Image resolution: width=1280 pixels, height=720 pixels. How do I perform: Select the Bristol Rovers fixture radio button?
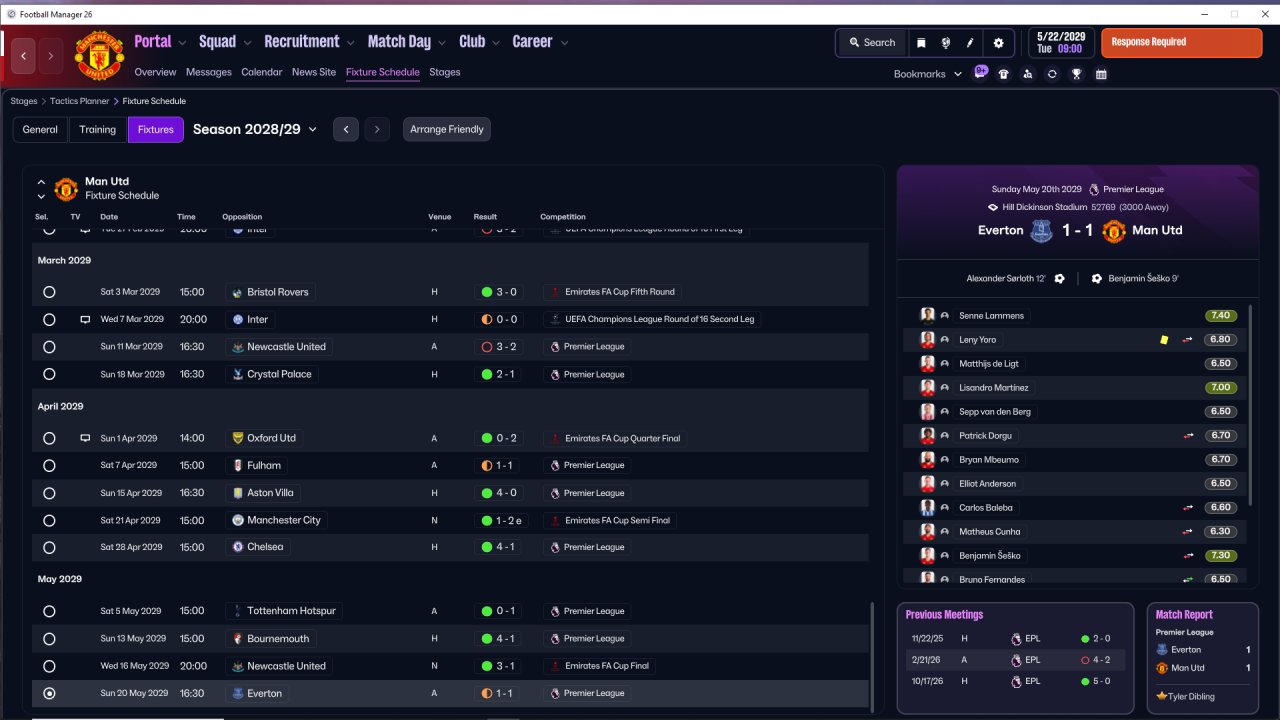click(x=49, y=292)
